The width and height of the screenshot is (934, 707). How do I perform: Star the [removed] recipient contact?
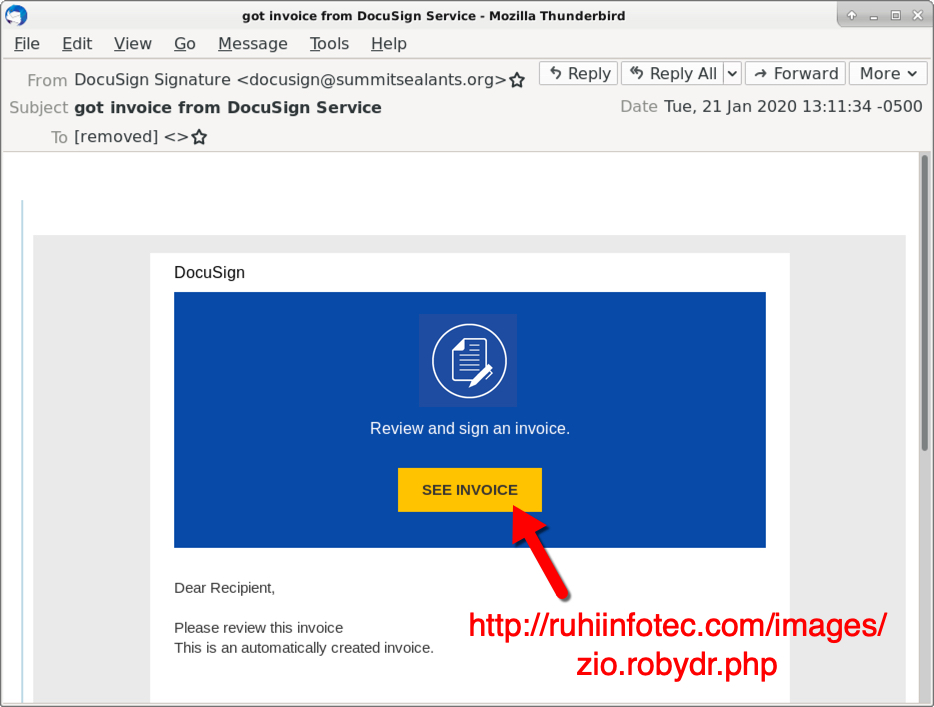point(200,137)
